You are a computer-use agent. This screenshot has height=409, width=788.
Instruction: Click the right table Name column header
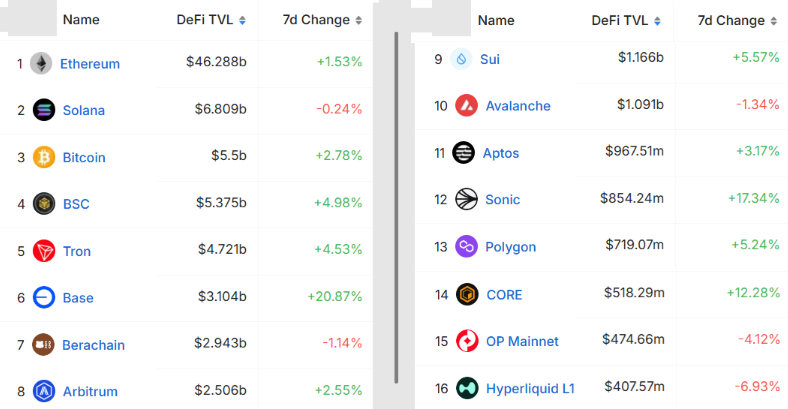[496, 20]
